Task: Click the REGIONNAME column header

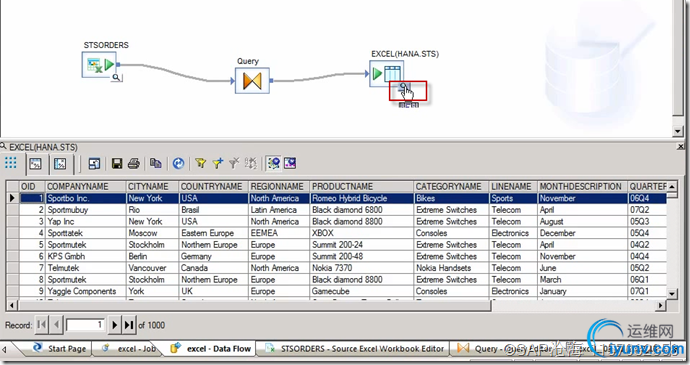Action: click(279, 187)
